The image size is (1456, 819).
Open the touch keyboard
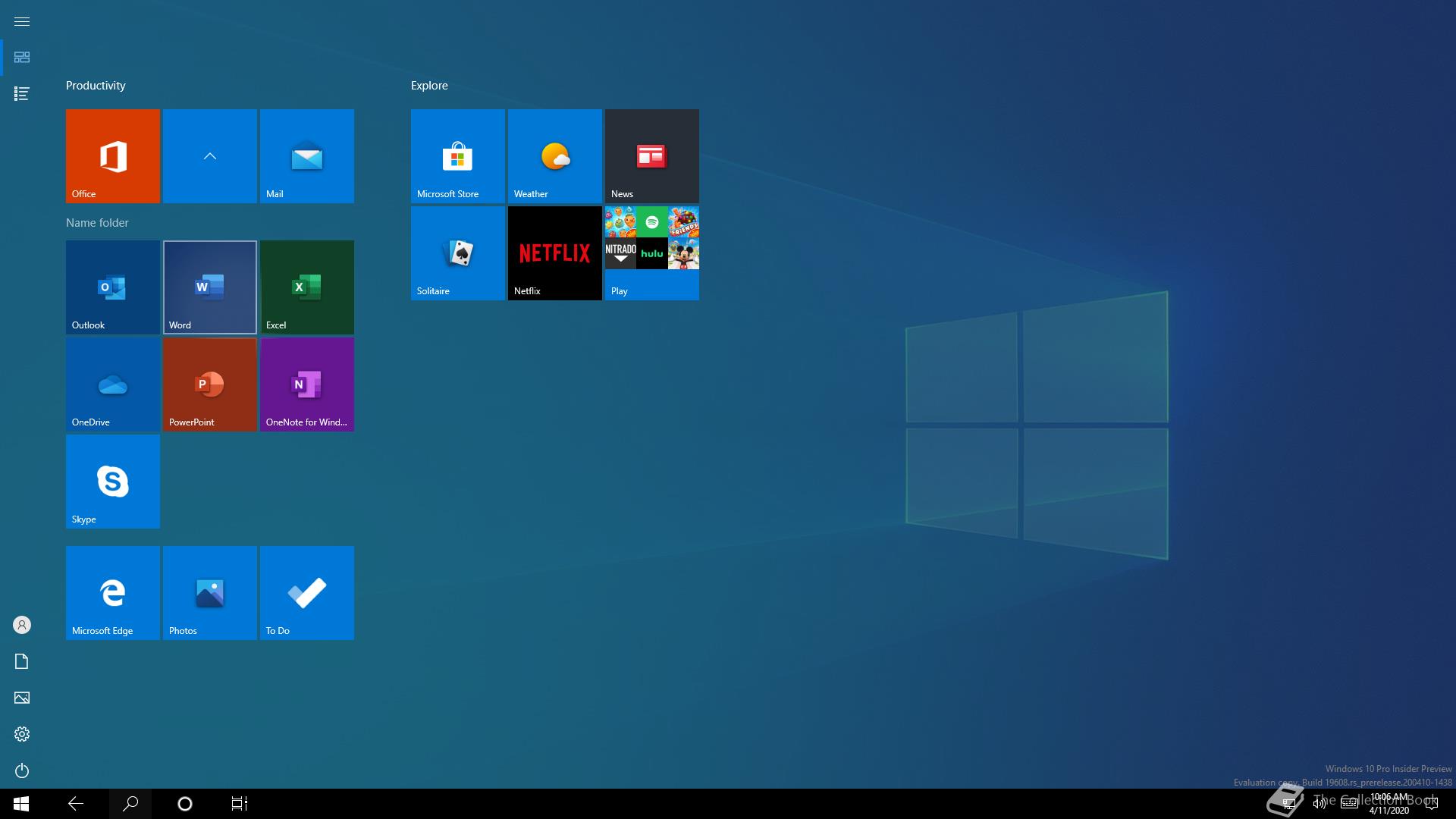tap(1350, 804)
